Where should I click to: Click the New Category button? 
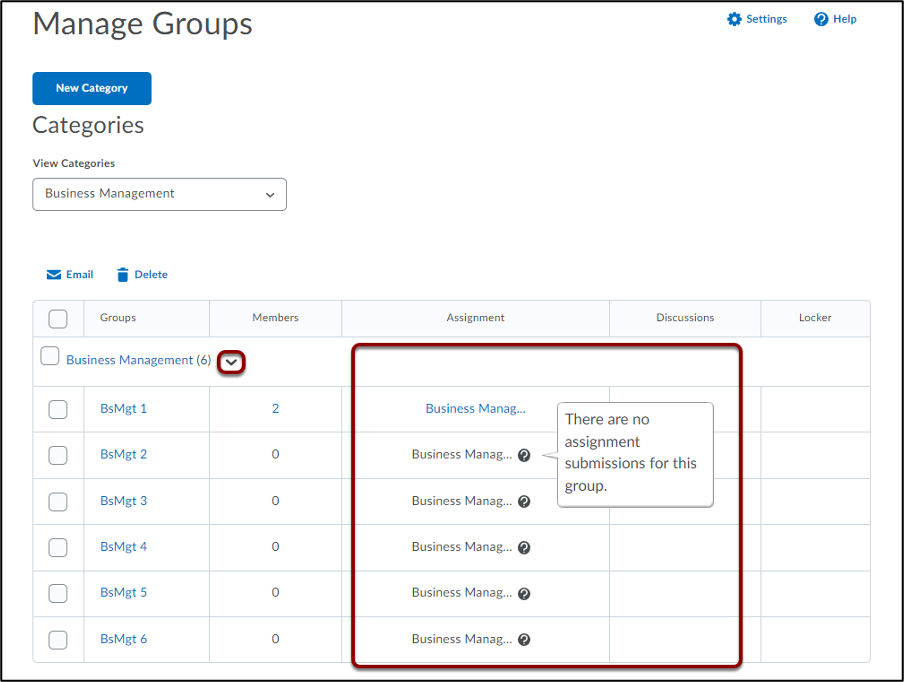tap(92, 88)
